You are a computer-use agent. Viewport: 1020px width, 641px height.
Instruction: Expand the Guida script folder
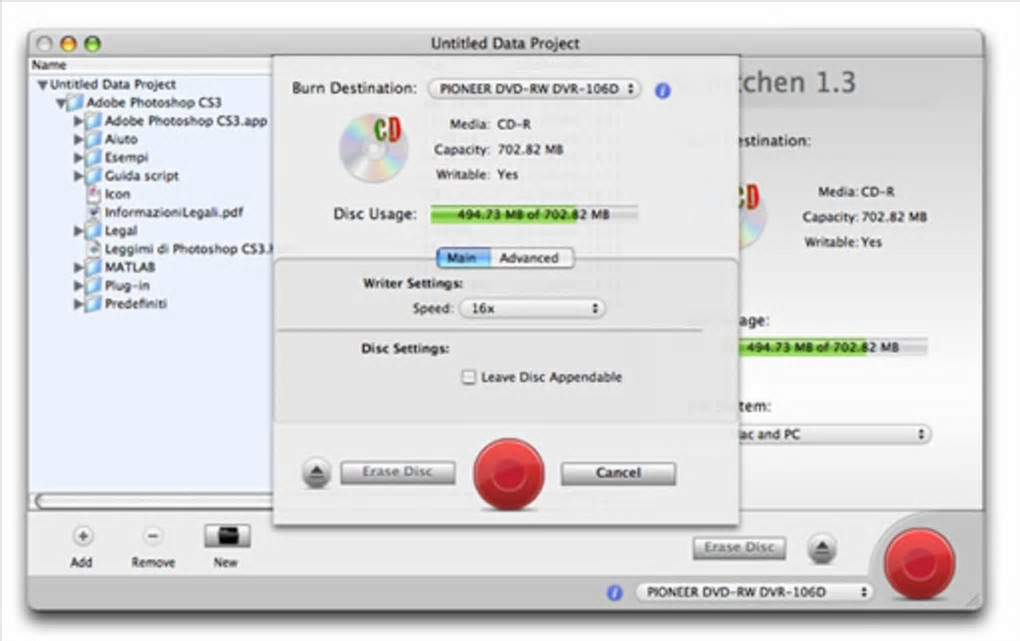78,176
